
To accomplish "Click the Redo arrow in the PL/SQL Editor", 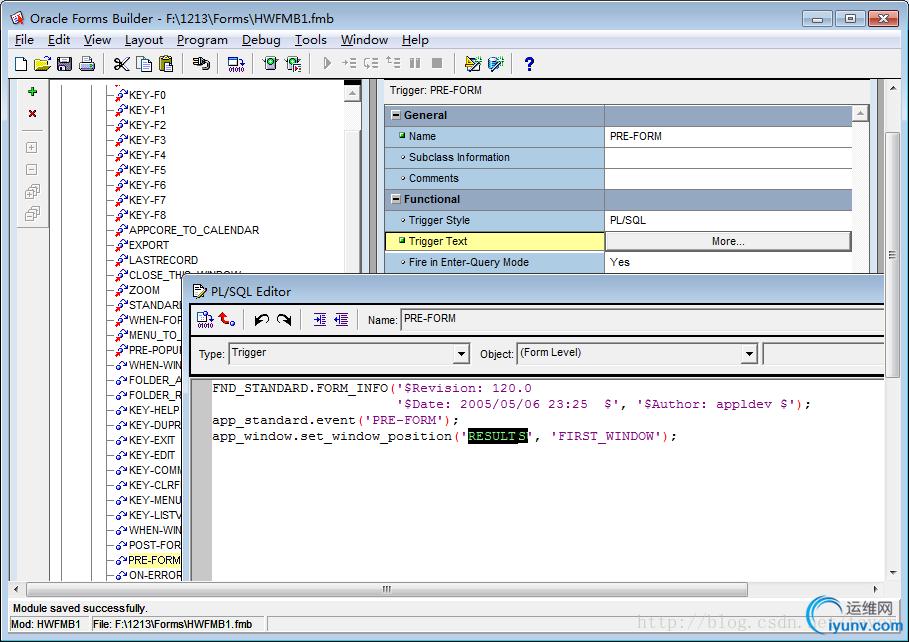I will click(x=284, y=320).
